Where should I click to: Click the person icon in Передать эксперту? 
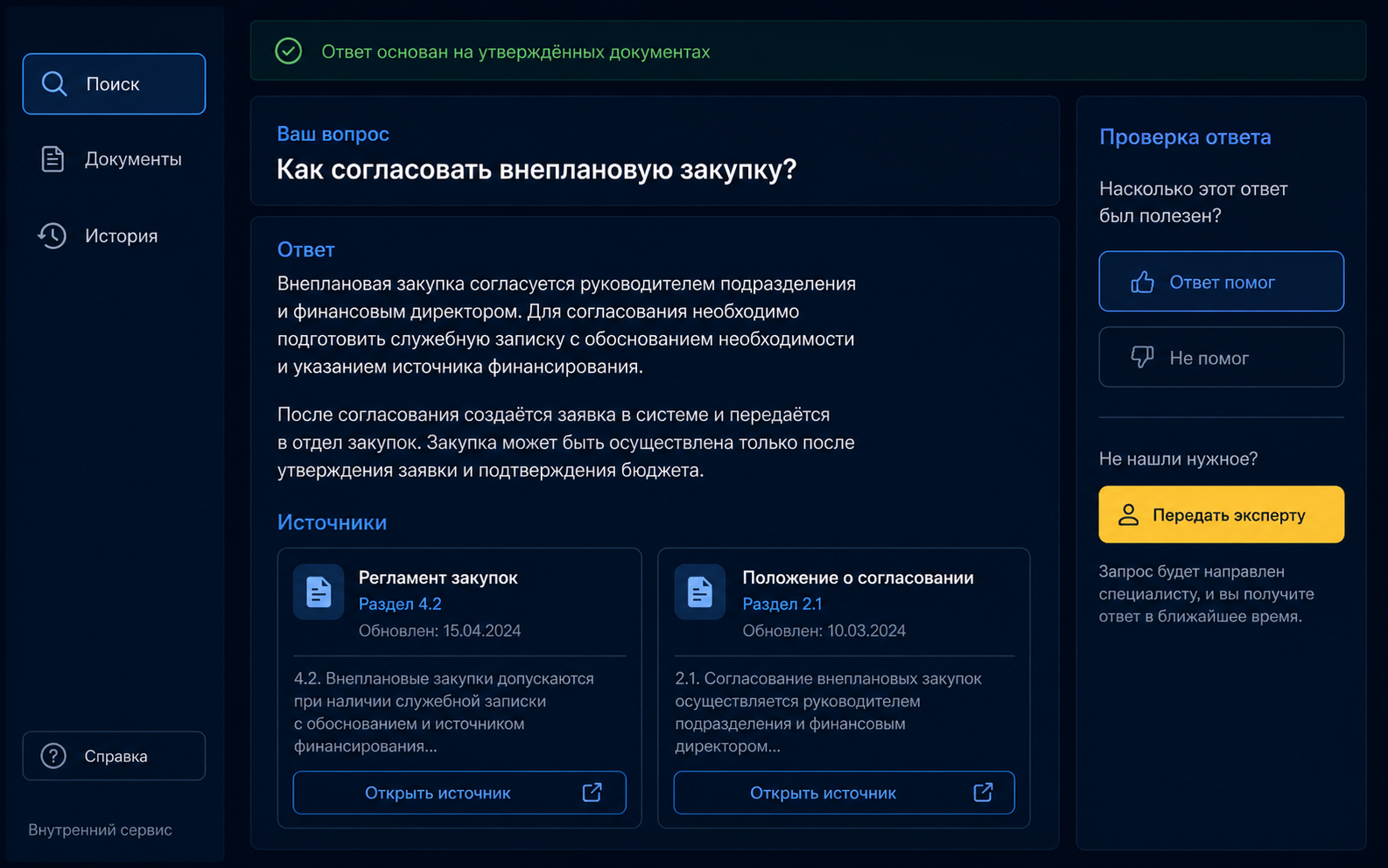pos(1129,514)
